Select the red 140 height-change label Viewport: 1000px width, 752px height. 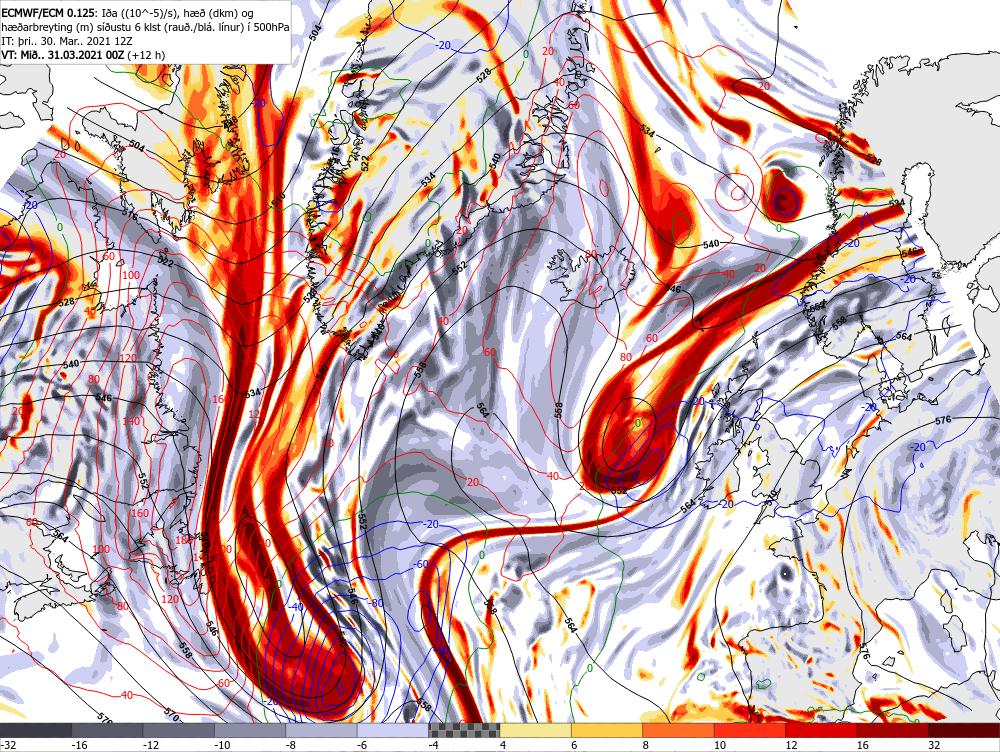[130, 422]
